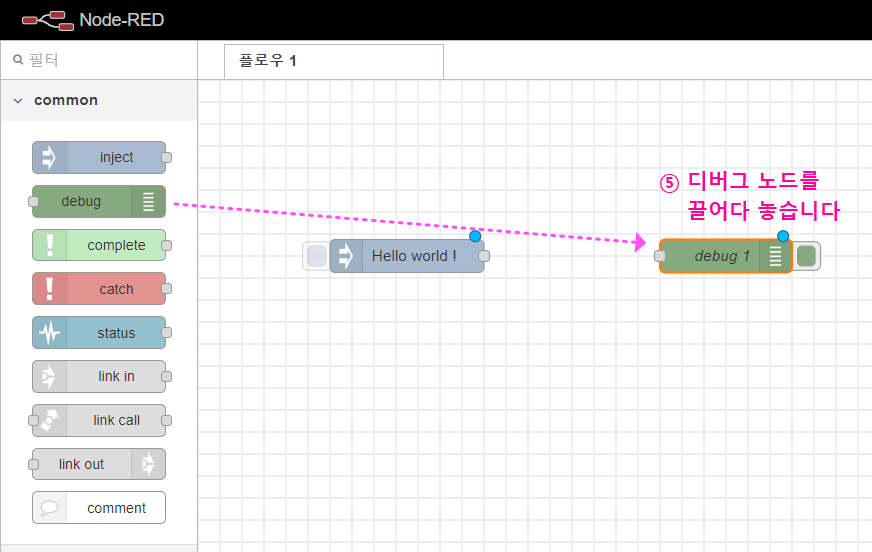872x552 pixels.
Task: Select the link out palette node
Action: pos(99,464)
